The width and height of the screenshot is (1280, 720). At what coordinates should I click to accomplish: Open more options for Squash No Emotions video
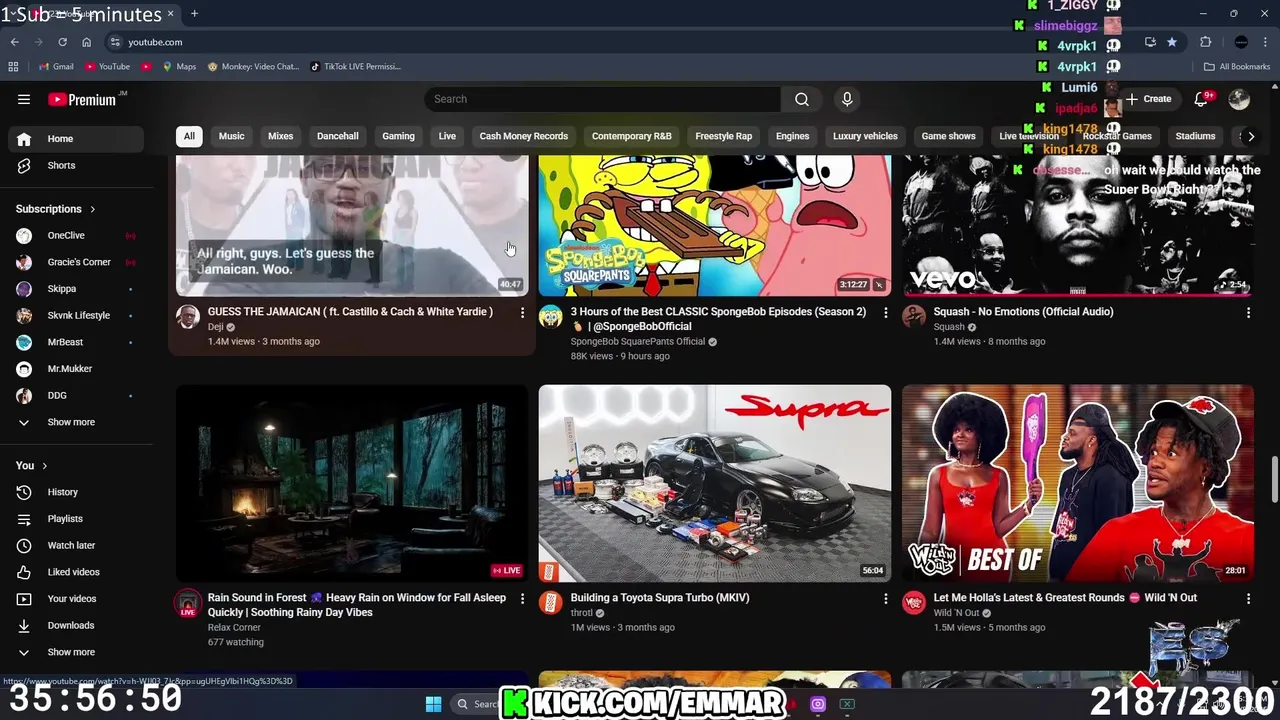tap(1248, 313)
